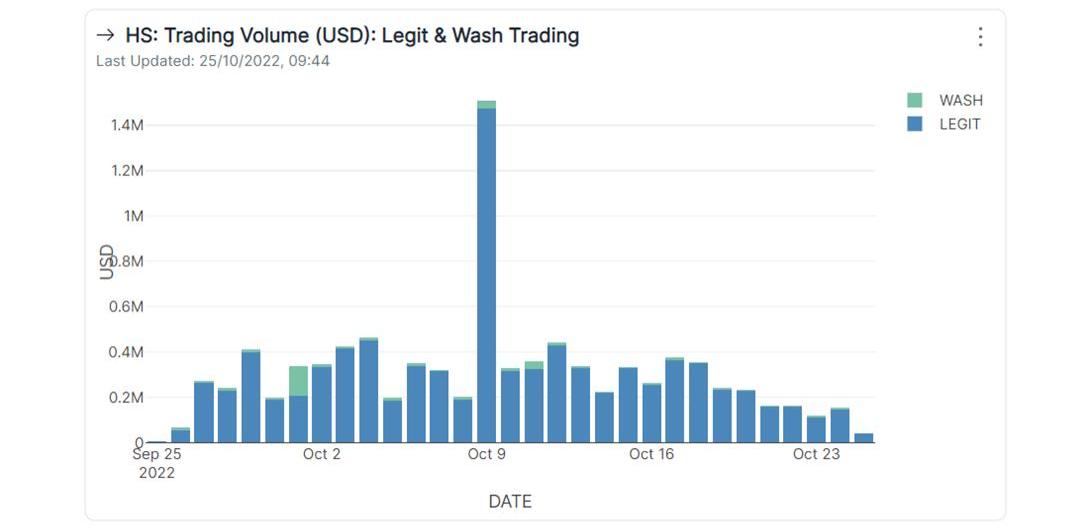Click the large WASH segment on Oct 1 bar
Viewport: 1090px width, 532px height.
[298, 381]
